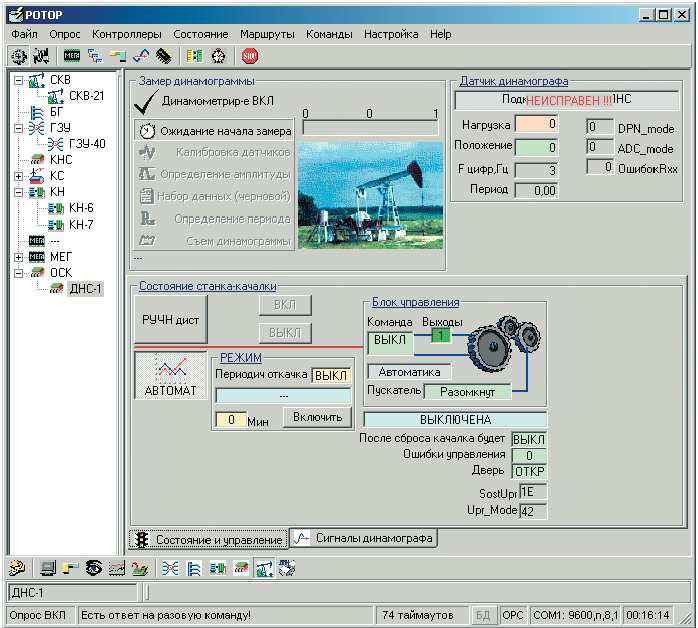Click the eye icon in bottom toolbar

pyautogui.click(x=93, y=568)
